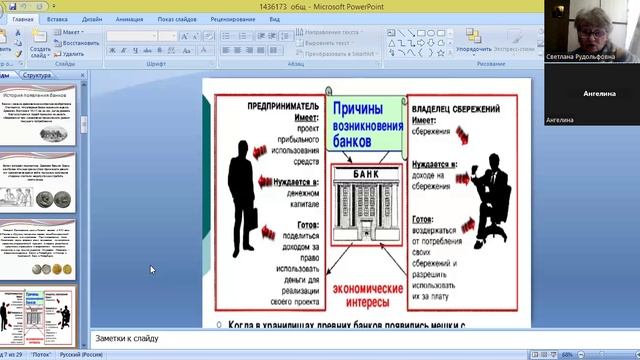
Task: Close the slides pane with X
Action: click(x=82, y=75)
